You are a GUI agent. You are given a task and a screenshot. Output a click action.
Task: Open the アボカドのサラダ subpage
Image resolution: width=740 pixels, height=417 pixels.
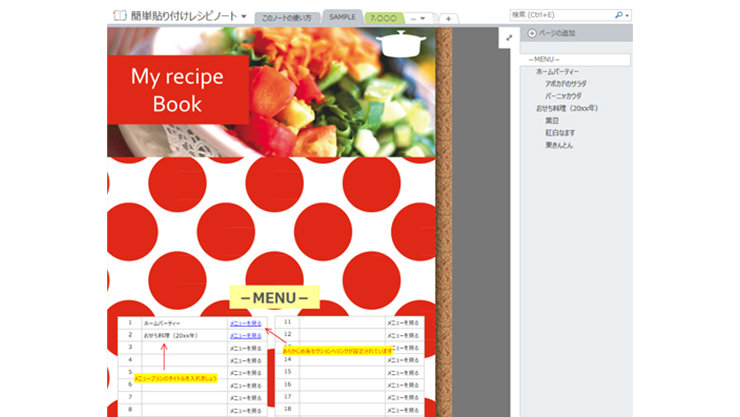tap(571, 84)
